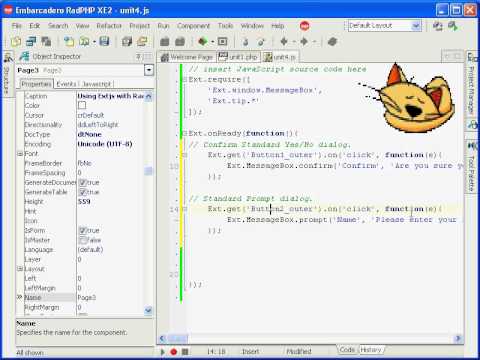Image resolution: width=480 pixels, height=360 pixels.
Task: Check the IsMaster checkbox
Action: (82, 240)
